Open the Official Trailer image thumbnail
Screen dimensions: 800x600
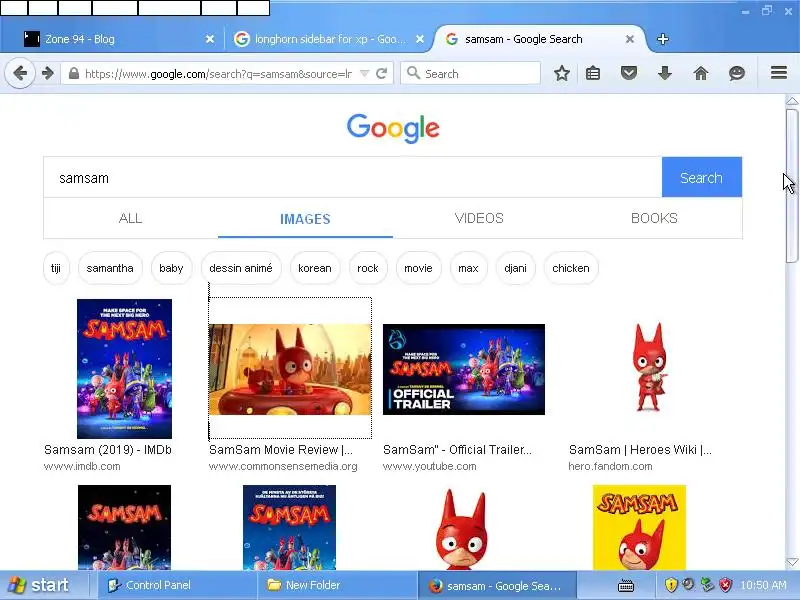click(464, 369)
